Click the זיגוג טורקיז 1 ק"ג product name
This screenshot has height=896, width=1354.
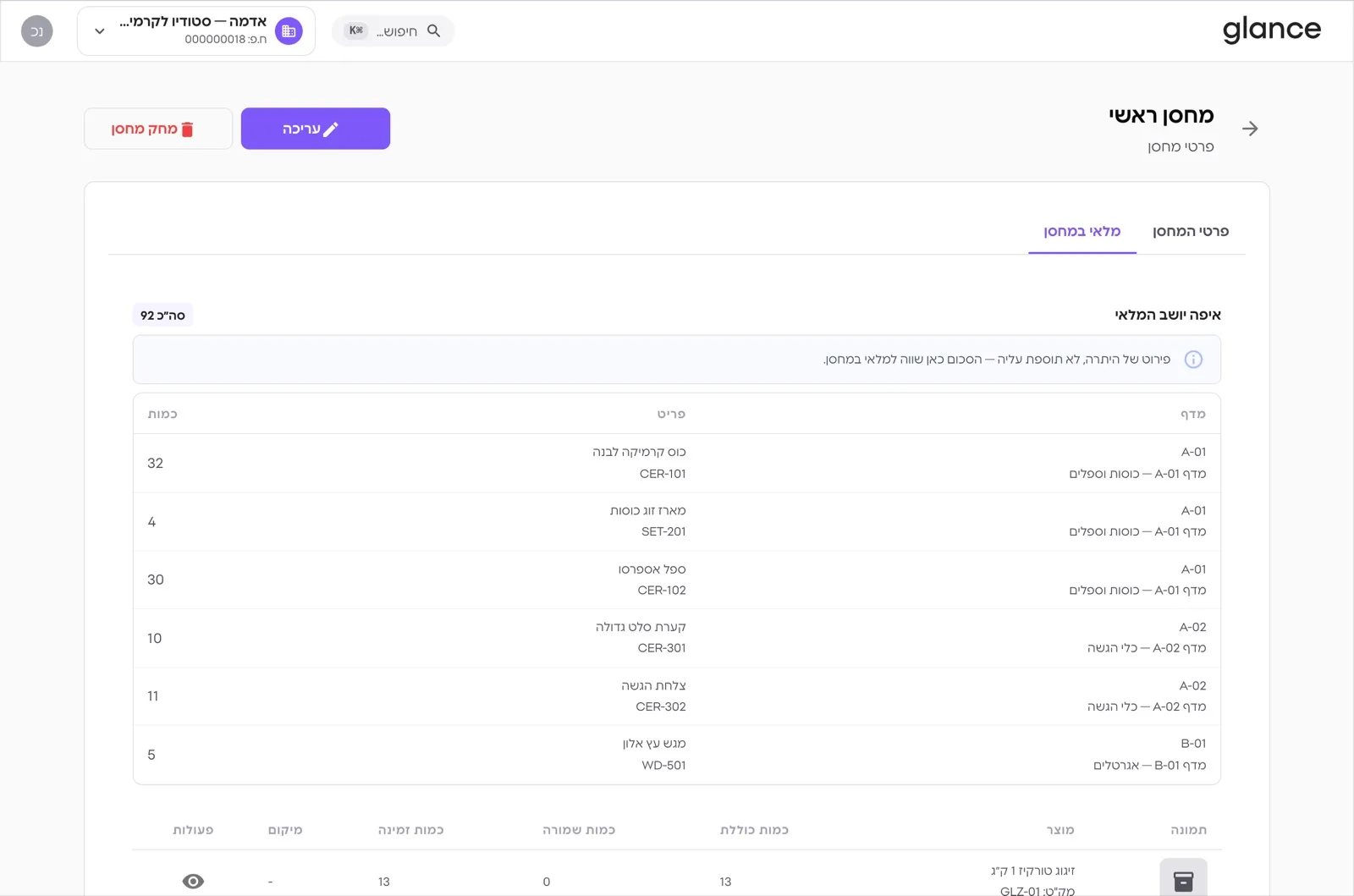tap(1032, 871)
